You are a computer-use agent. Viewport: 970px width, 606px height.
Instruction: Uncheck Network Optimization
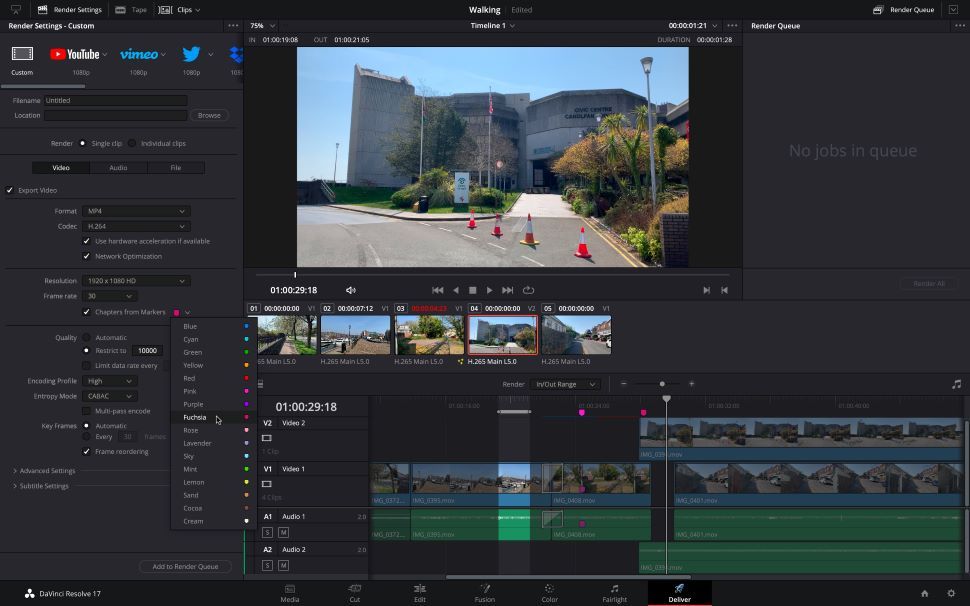[88, 256]
